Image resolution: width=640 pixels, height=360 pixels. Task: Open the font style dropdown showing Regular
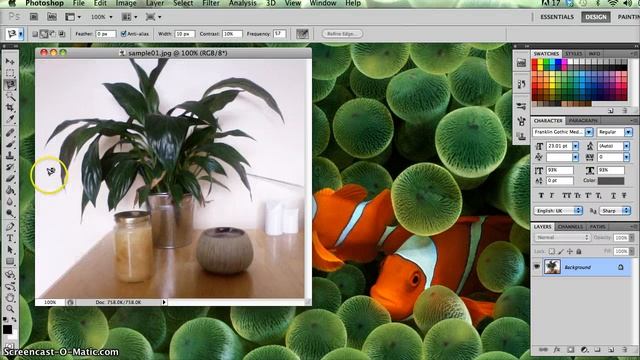[628, 132]
